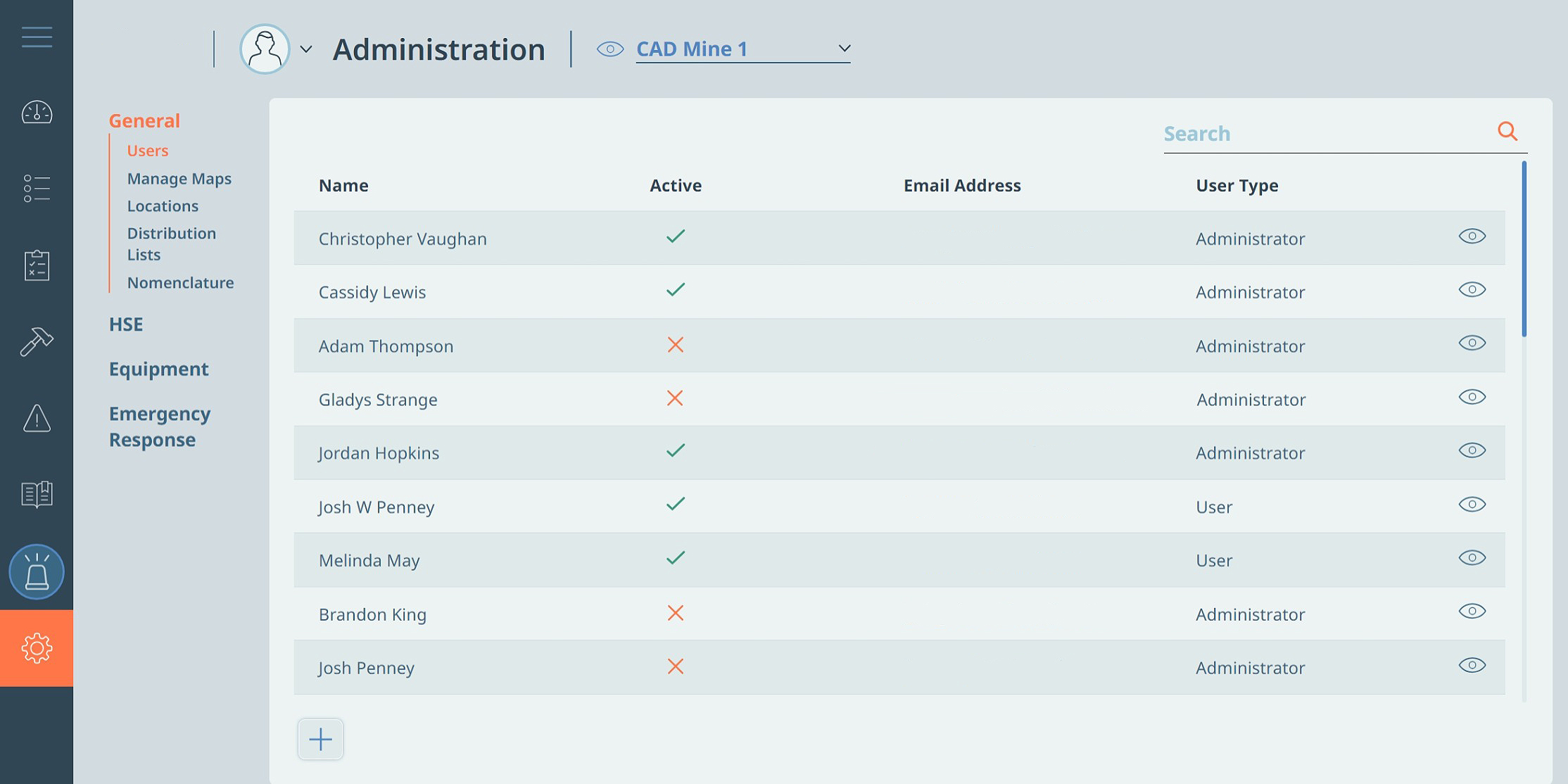Expand the HSE section
Image resolution: width=1568 pixels, height=784 pixels.
[126, 324]
